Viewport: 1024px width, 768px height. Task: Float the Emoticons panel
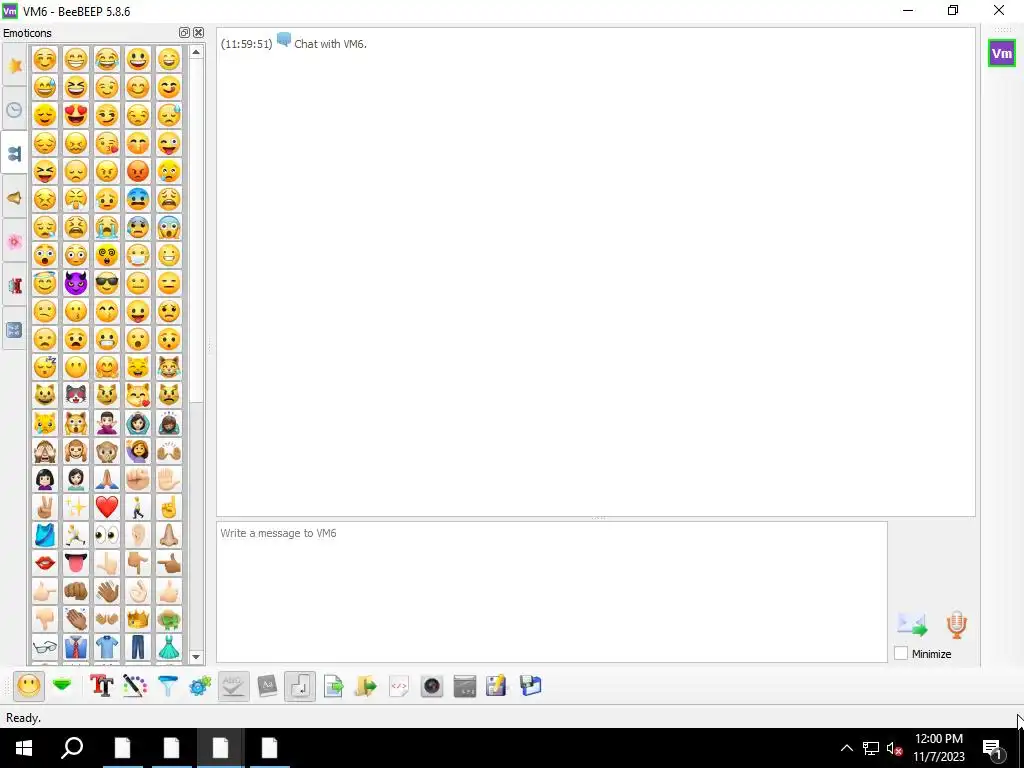tap(184, 33)
